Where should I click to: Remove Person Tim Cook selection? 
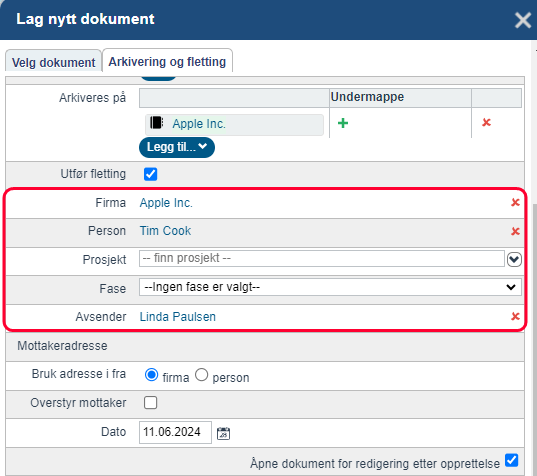pos(515,231)
